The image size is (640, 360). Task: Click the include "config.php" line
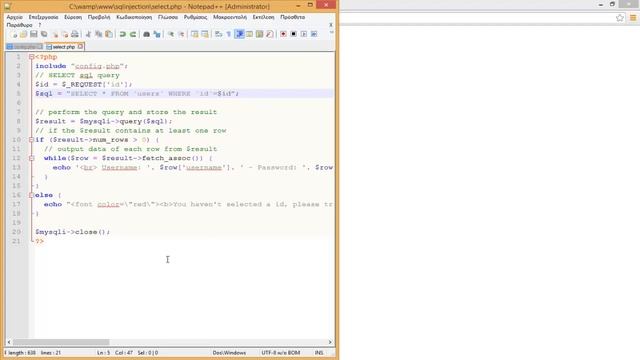pyautogui.click(x=82, y=66)
